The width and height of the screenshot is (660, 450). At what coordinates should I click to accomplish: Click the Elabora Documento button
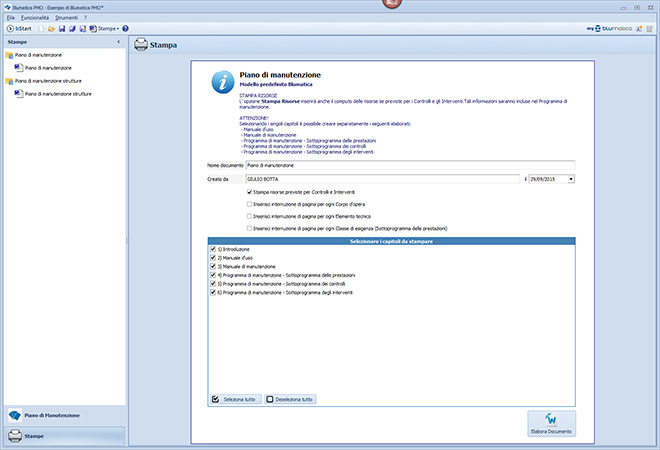point(551,423)
